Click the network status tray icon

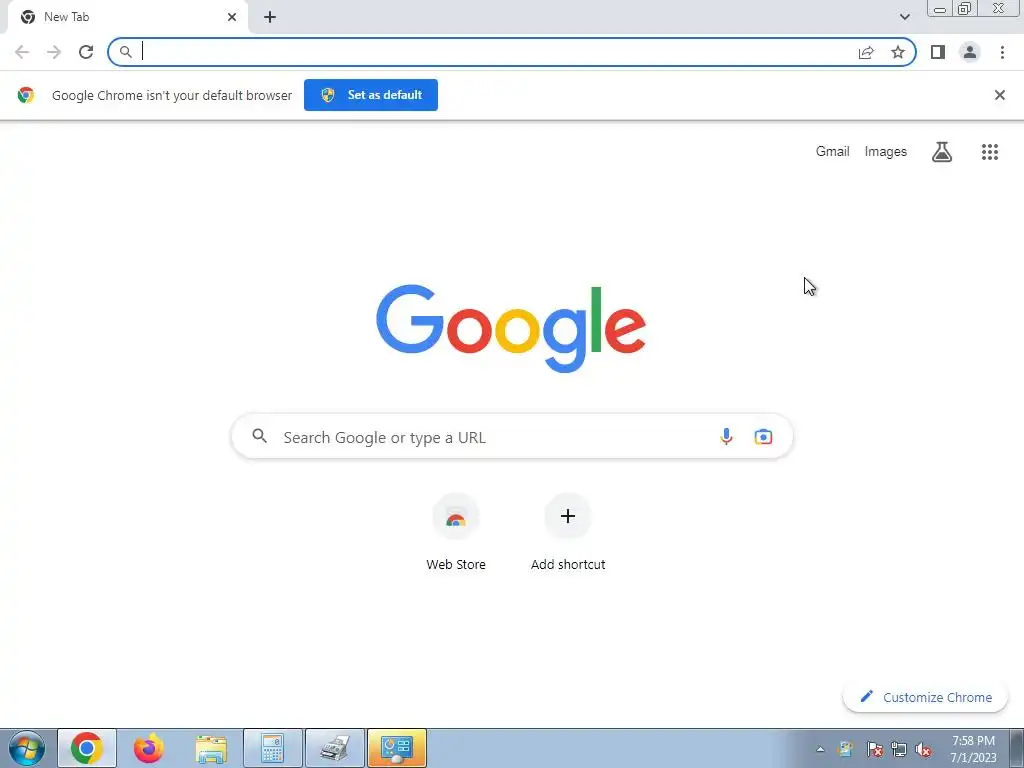pos(899,750)
